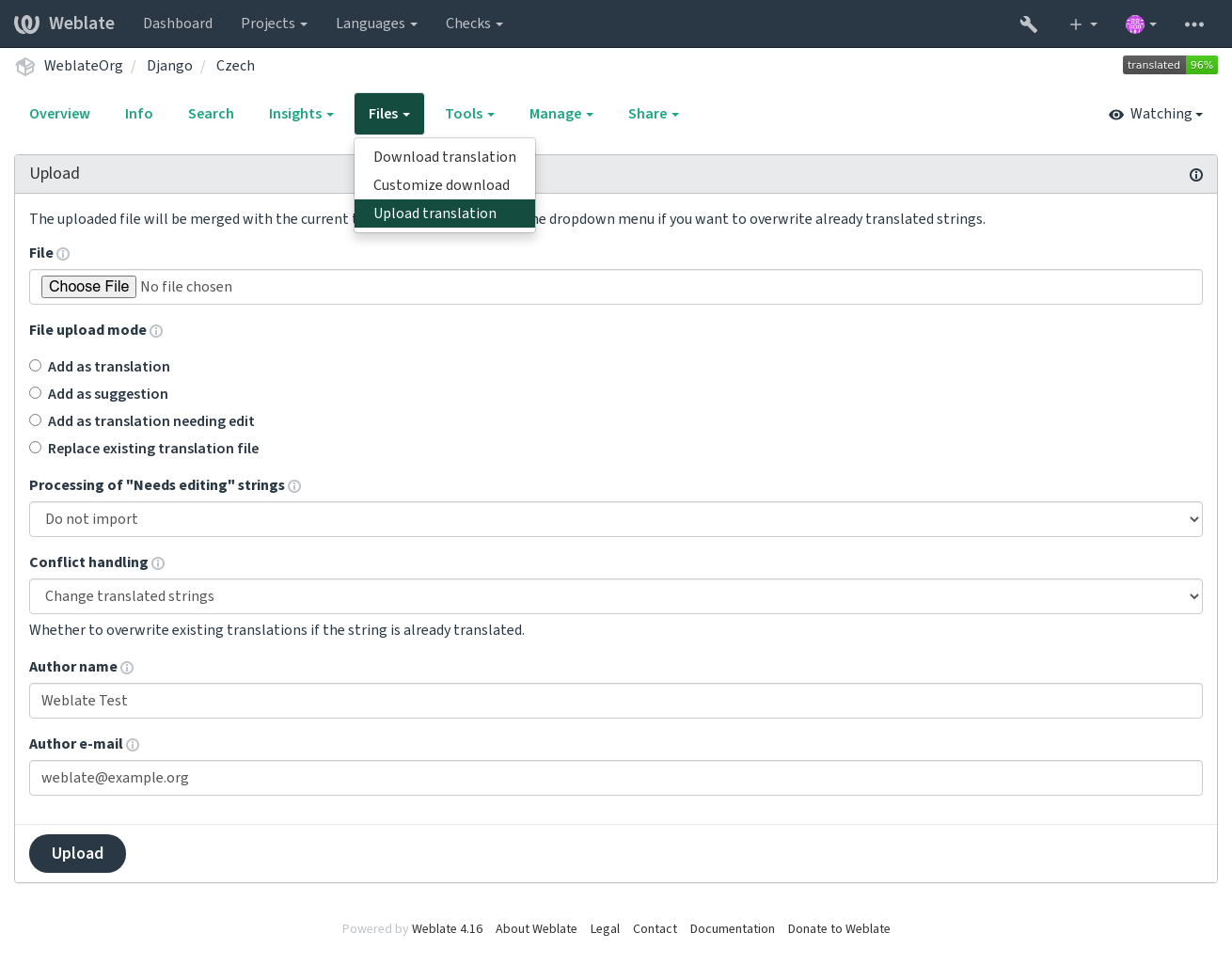1232x965 pixels.
Task: Select Add as suggestion mode
Action: tap(35, 393)
